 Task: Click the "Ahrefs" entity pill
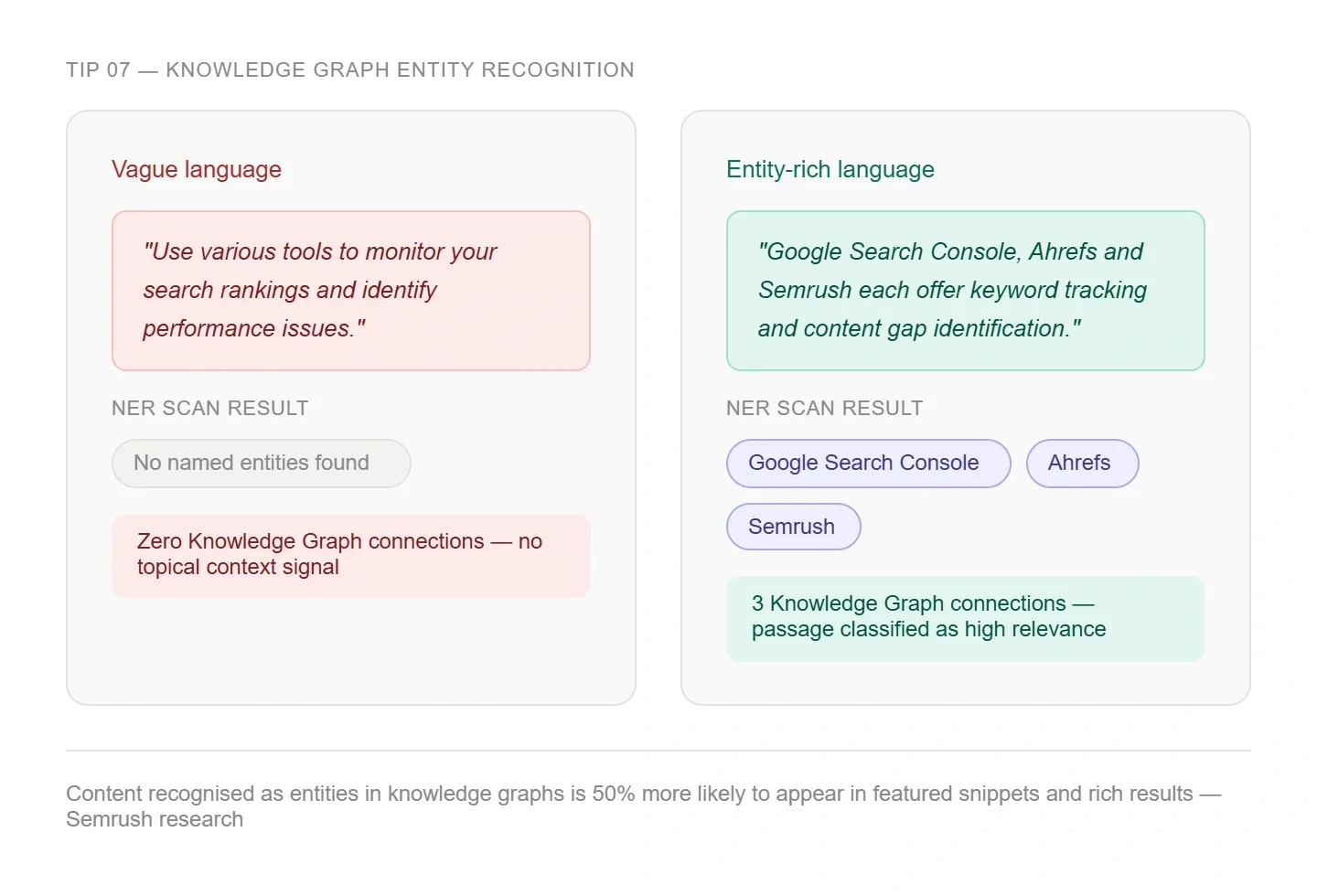pos(1082,464)
